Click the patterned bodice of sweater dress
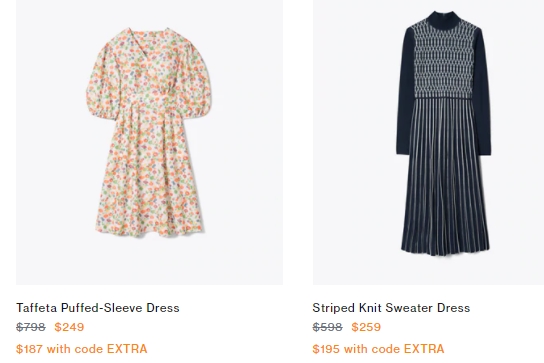The image size is (544, 363). 444,61
